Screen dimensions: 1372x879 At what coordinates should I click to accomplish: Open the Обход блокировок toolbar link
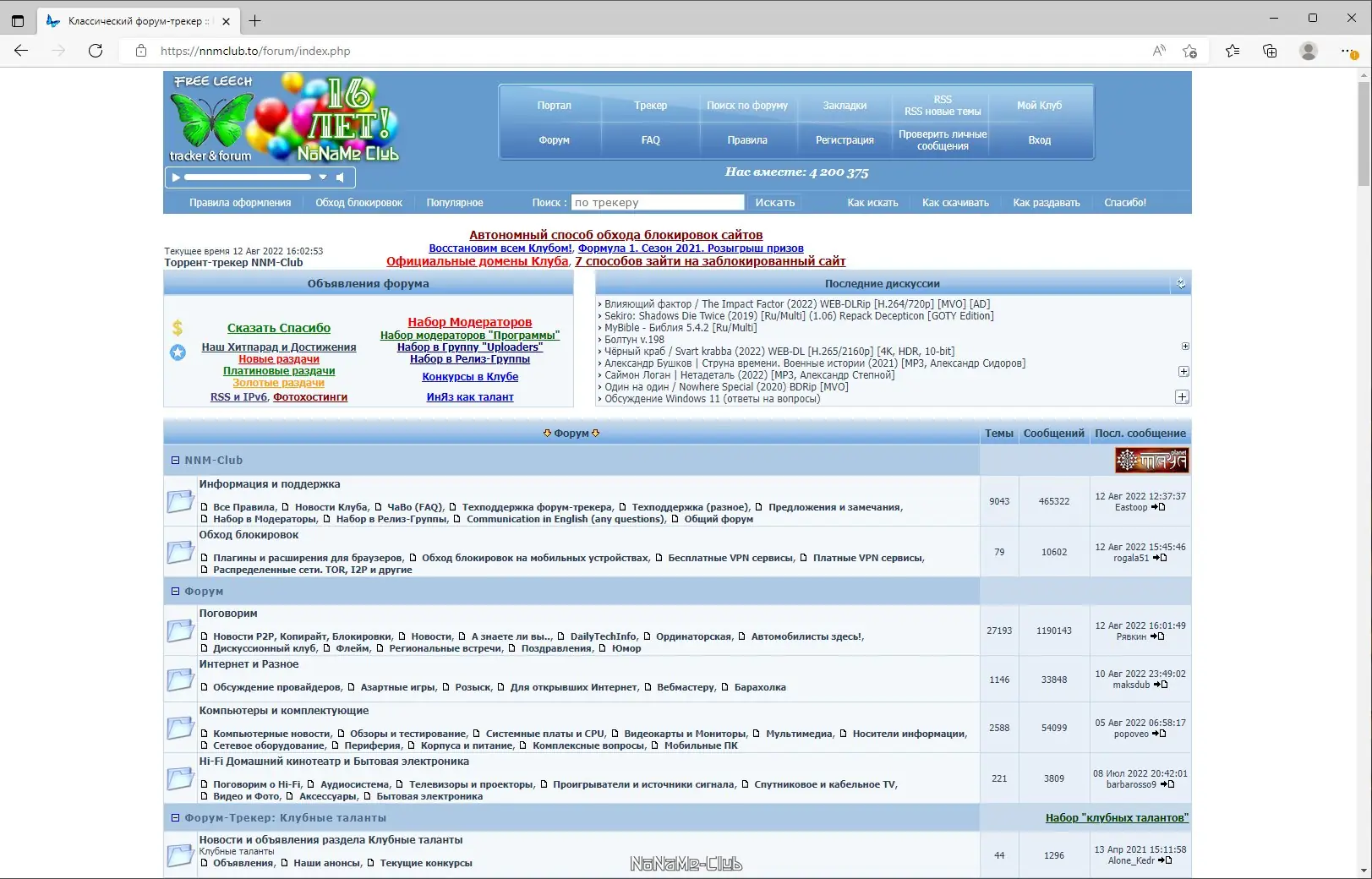tap(359, 203)
